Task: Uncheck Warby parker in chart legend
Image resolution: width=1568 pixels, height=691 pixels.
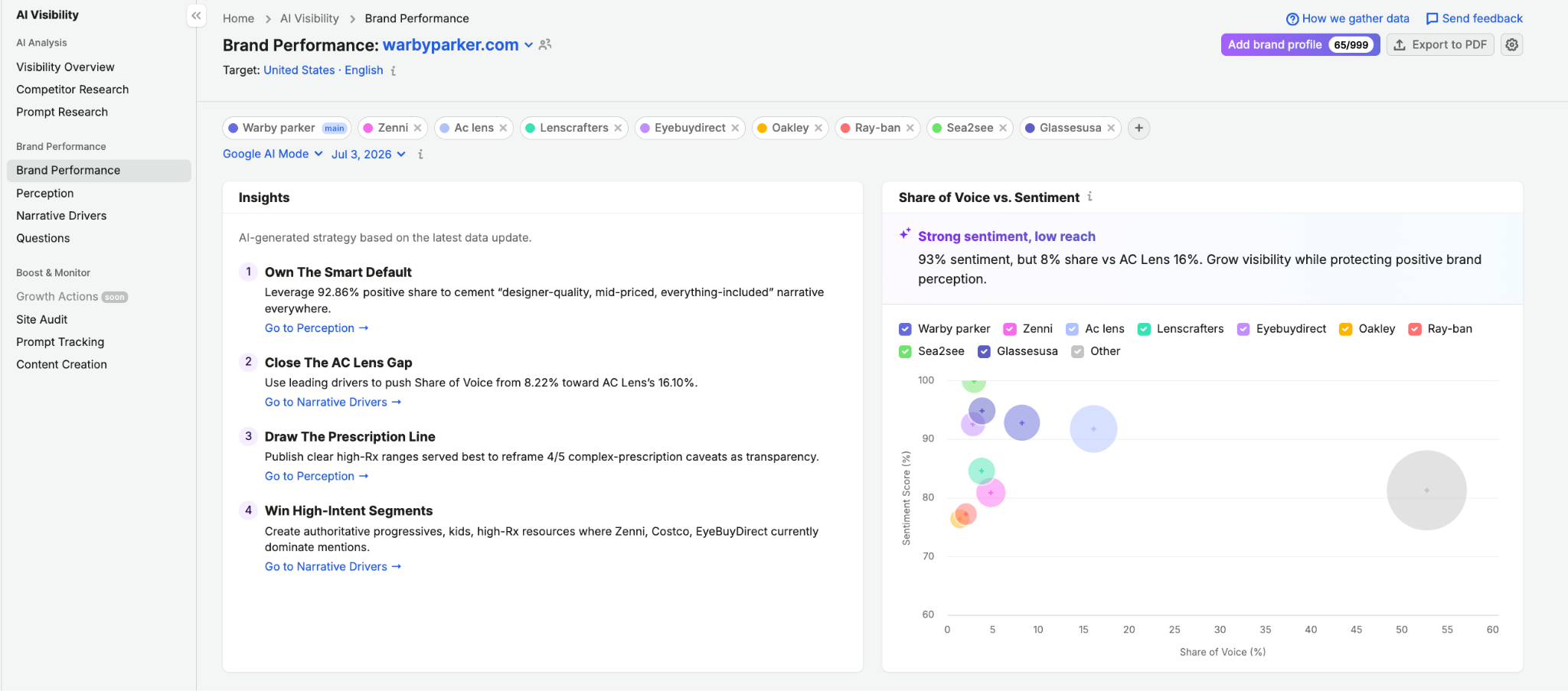Action: click(905, 329)
